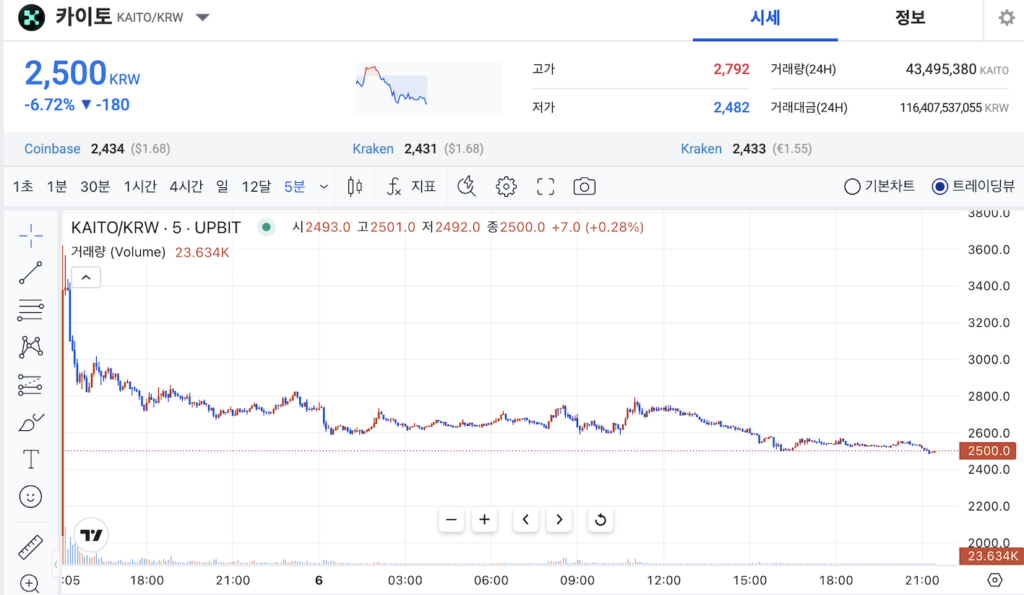Screen dimensions: 1024x595
Task: Expand the interval dropdown next to 5분
Action: coord(323,187)
